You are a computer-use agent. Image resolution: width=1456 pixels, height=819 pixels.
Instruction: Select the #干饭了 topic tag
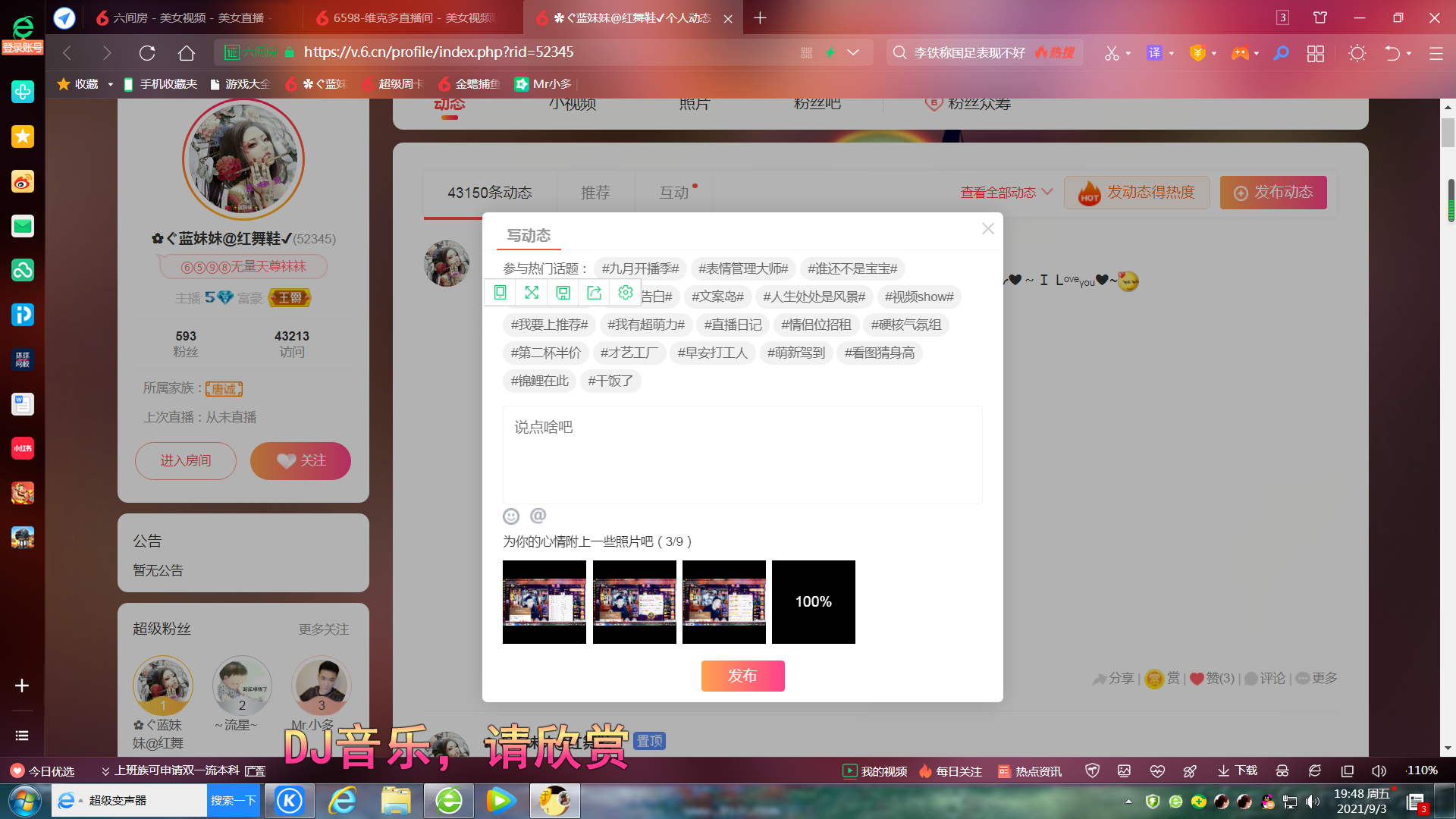coord(610,381)
